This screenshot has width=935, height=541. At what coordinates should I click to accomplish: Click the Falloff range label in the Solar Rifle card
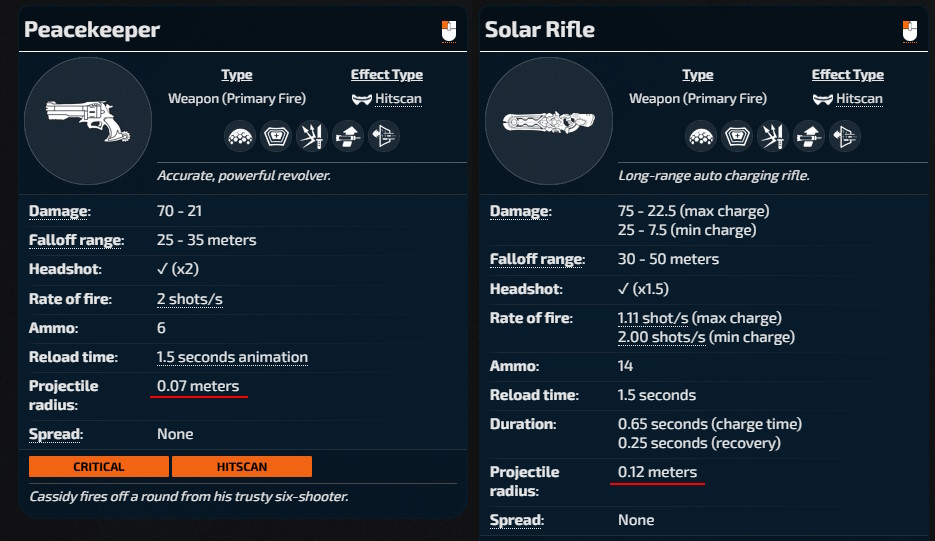click(537, 259)
